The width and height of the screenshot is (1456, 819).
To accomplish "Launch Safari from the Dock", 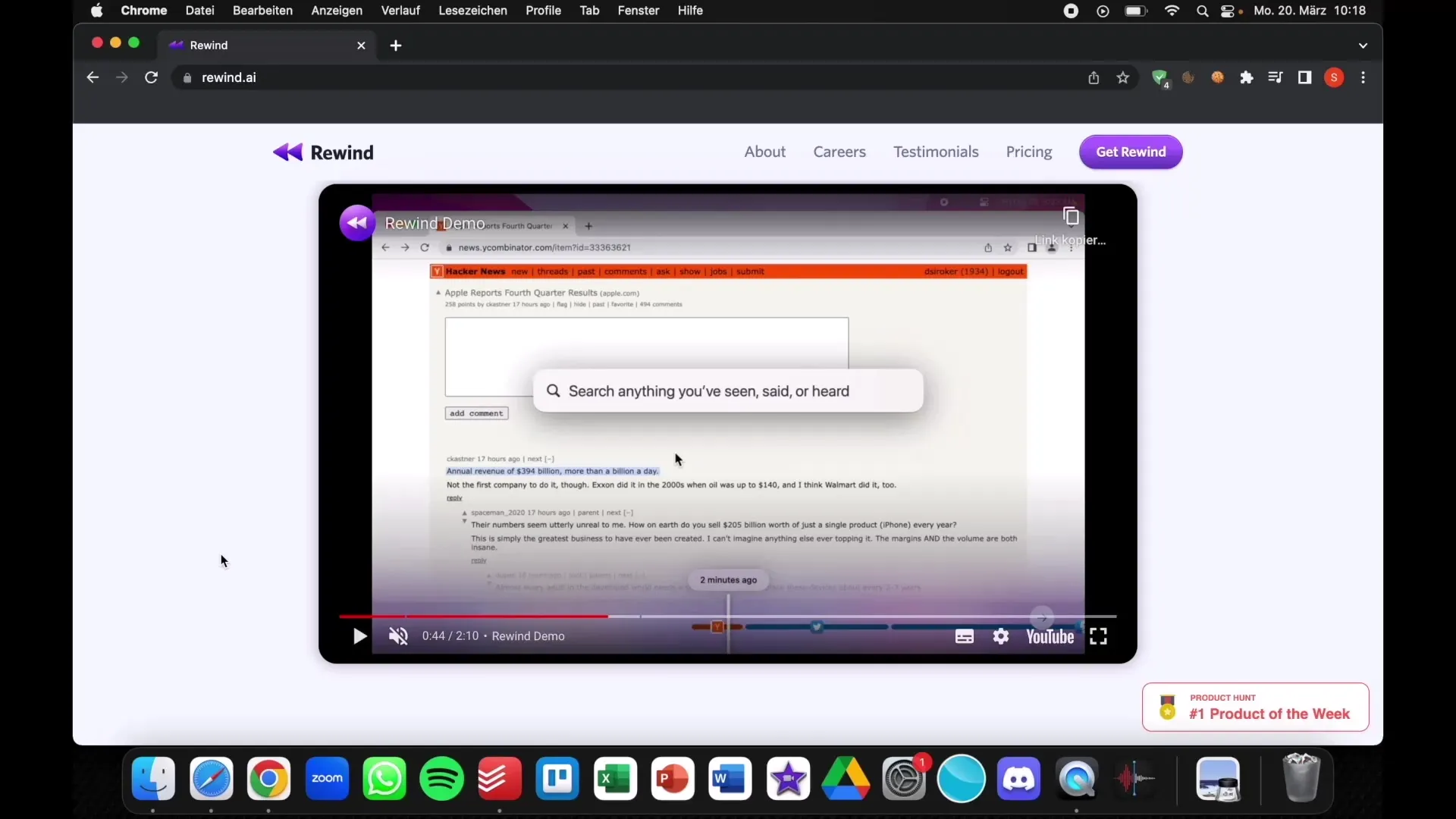I will pos(211,779).
